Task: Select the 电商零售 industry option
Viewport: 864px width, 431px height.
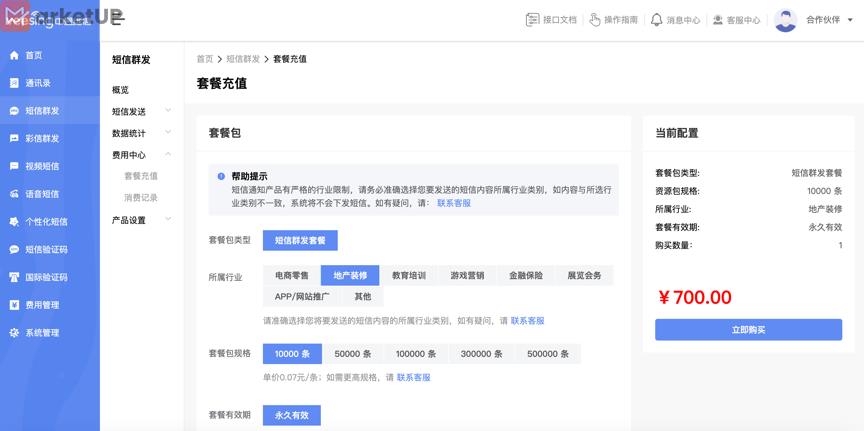Action: pos(292,276)
